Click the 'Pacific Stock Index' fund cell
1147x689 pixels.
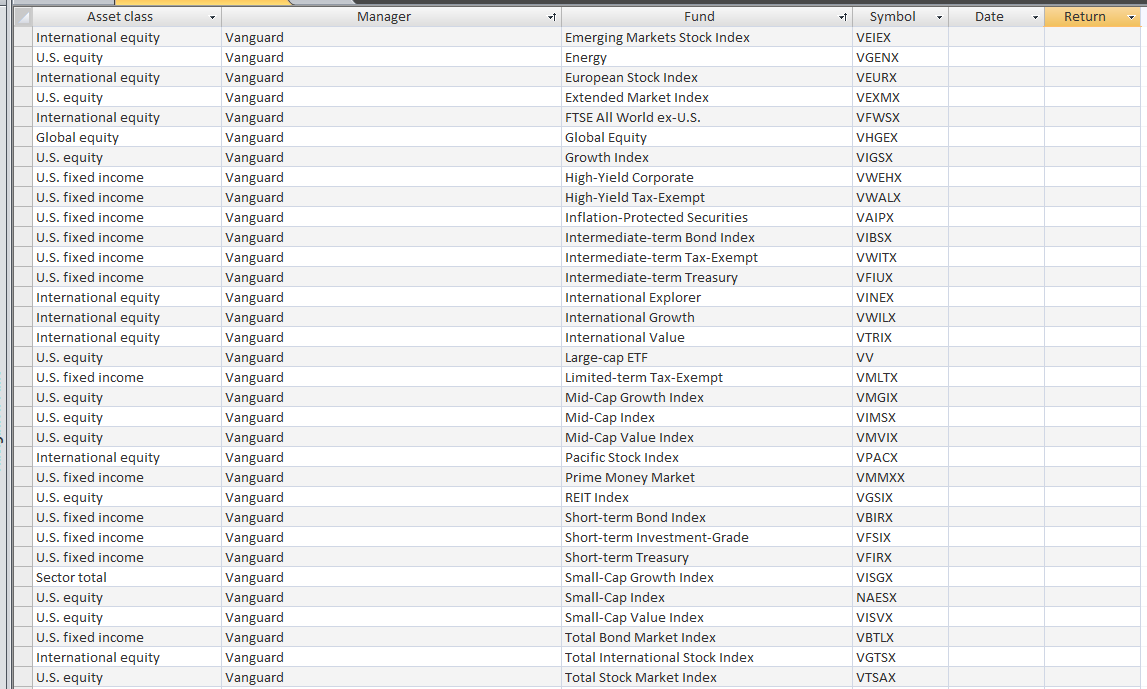707,457
